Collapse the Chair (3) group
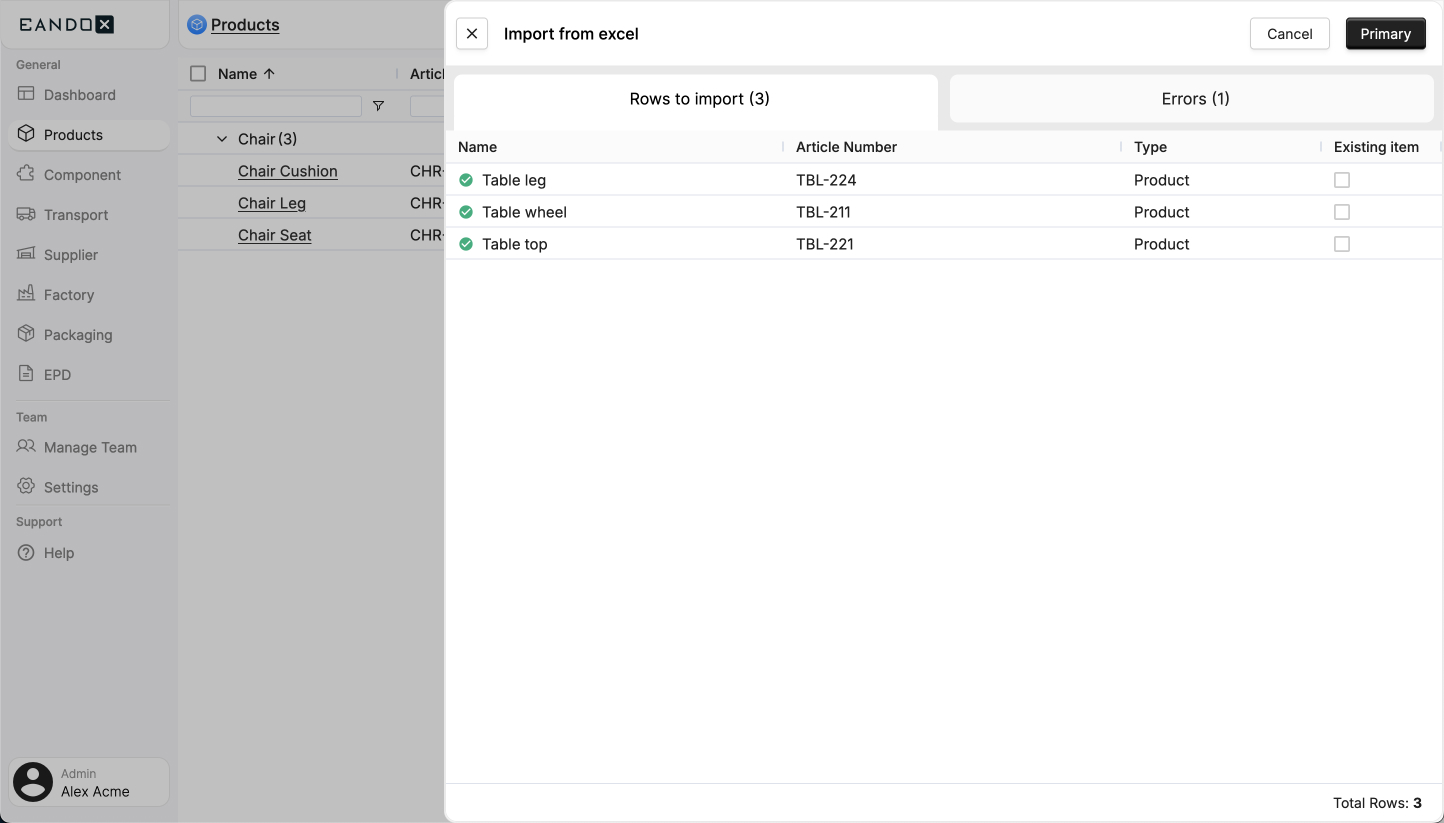The height and width of the screenshot is (823, 1444). pos(222,138)
